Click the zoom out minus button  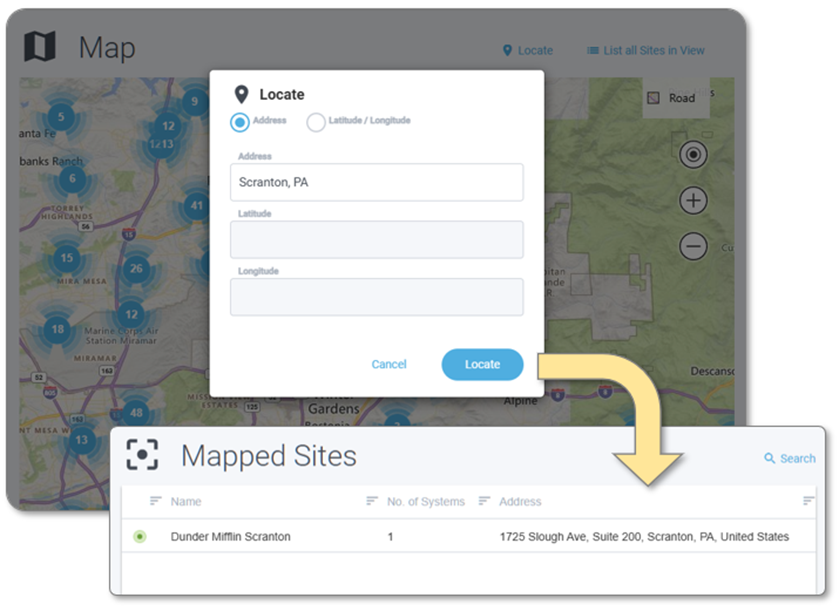pyautogui.click(x=693, y=246)
